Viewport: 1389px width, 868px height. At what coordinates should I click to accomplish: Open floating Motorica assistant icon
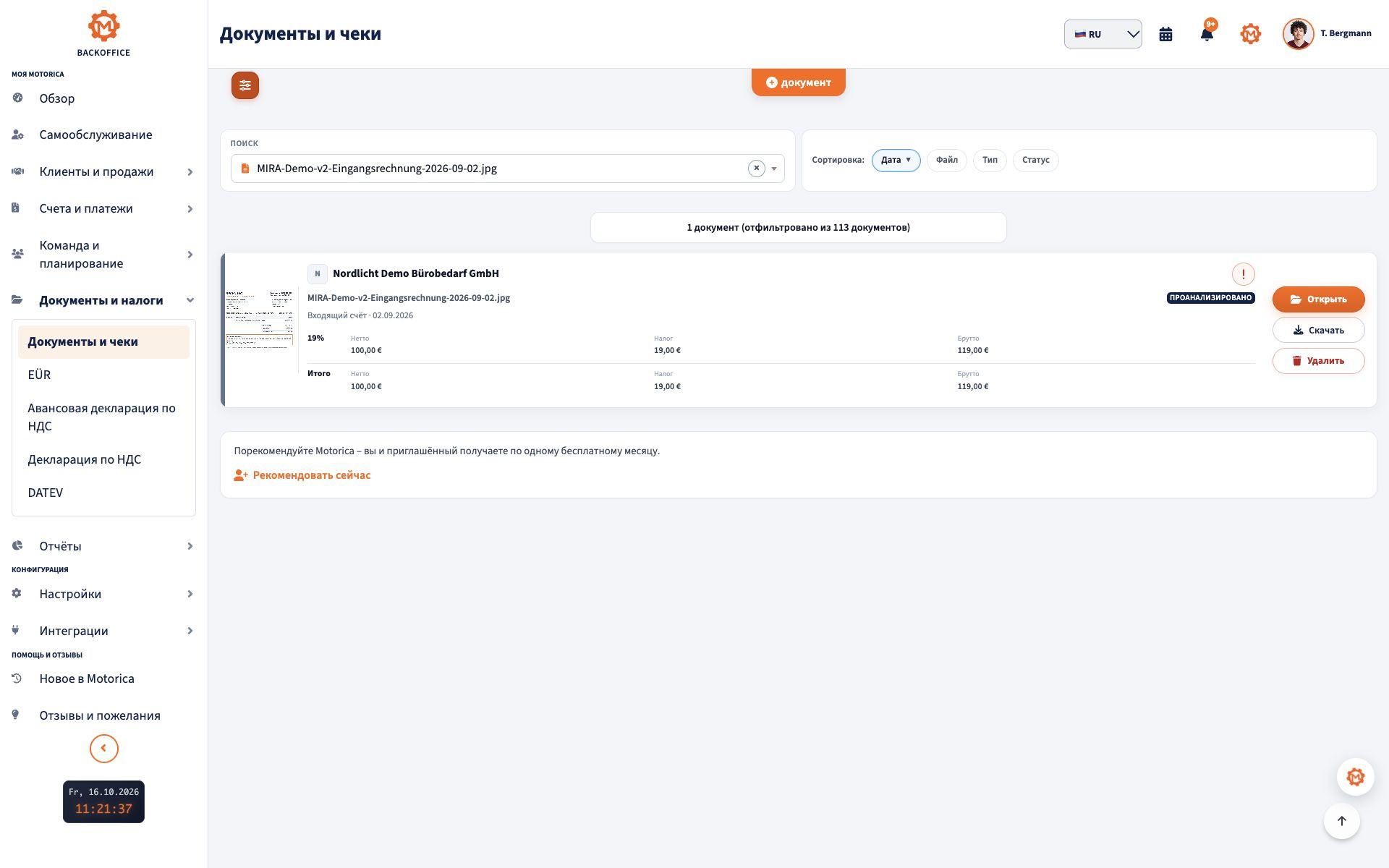click(x=1355, y=777)
